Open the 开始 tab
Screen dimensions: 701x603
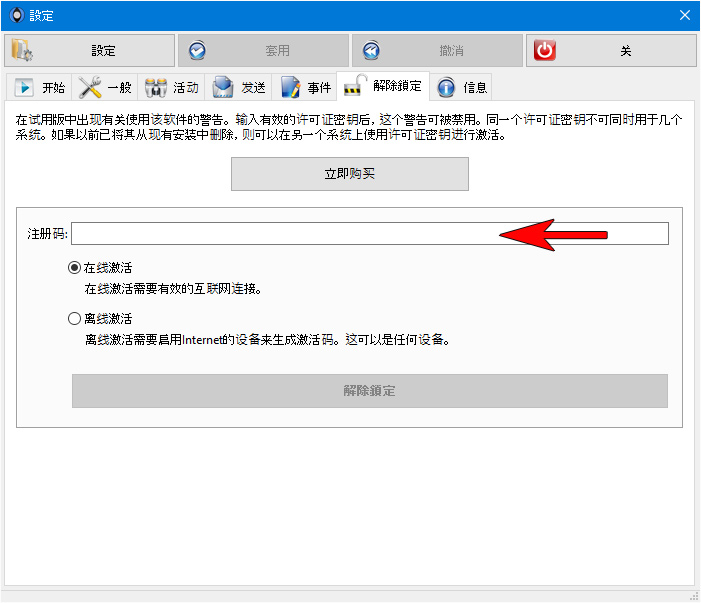pos(39,87)
